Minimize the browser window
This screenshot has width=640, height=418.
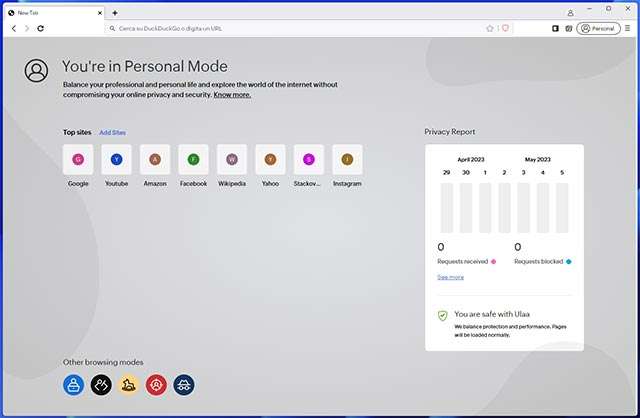pos(589,9)
